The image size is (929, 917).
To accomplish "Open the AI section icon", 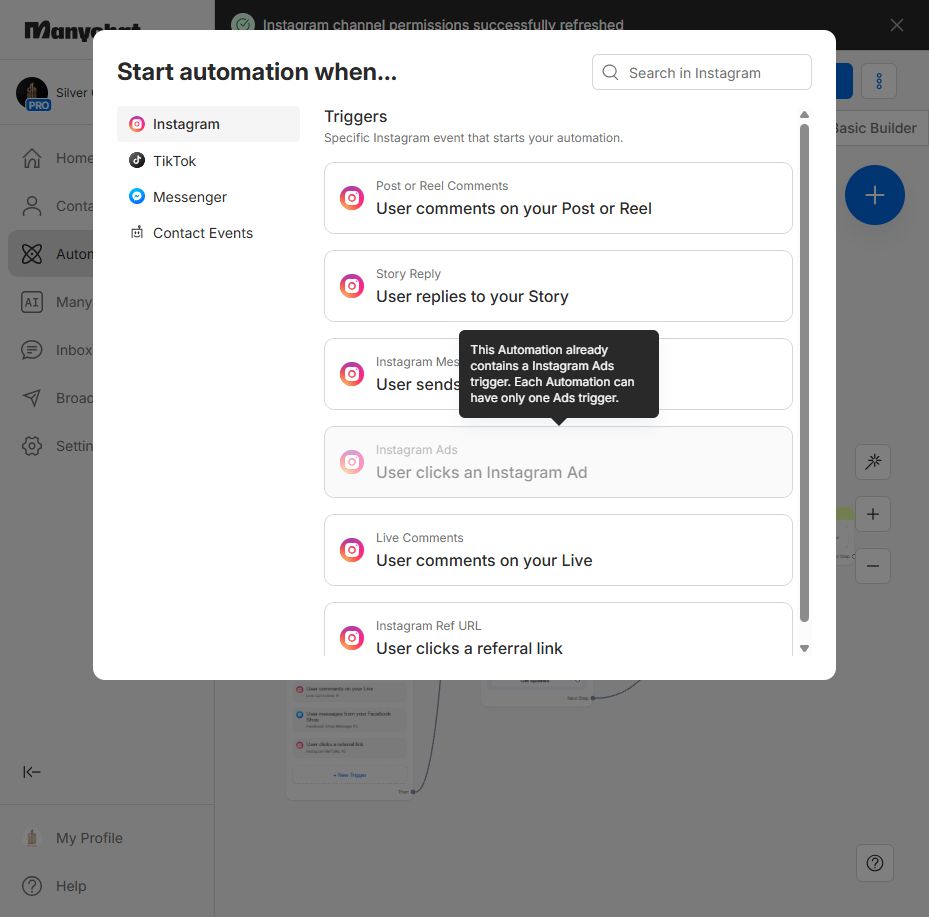I will [32, 302].
